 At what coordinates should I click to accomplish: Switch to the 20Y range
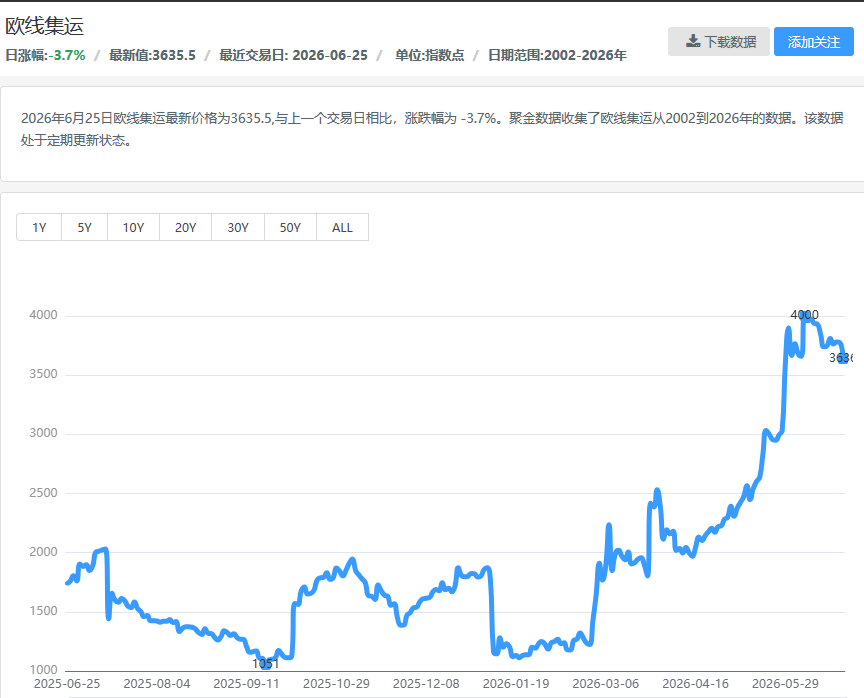click(x=185, y=227)
